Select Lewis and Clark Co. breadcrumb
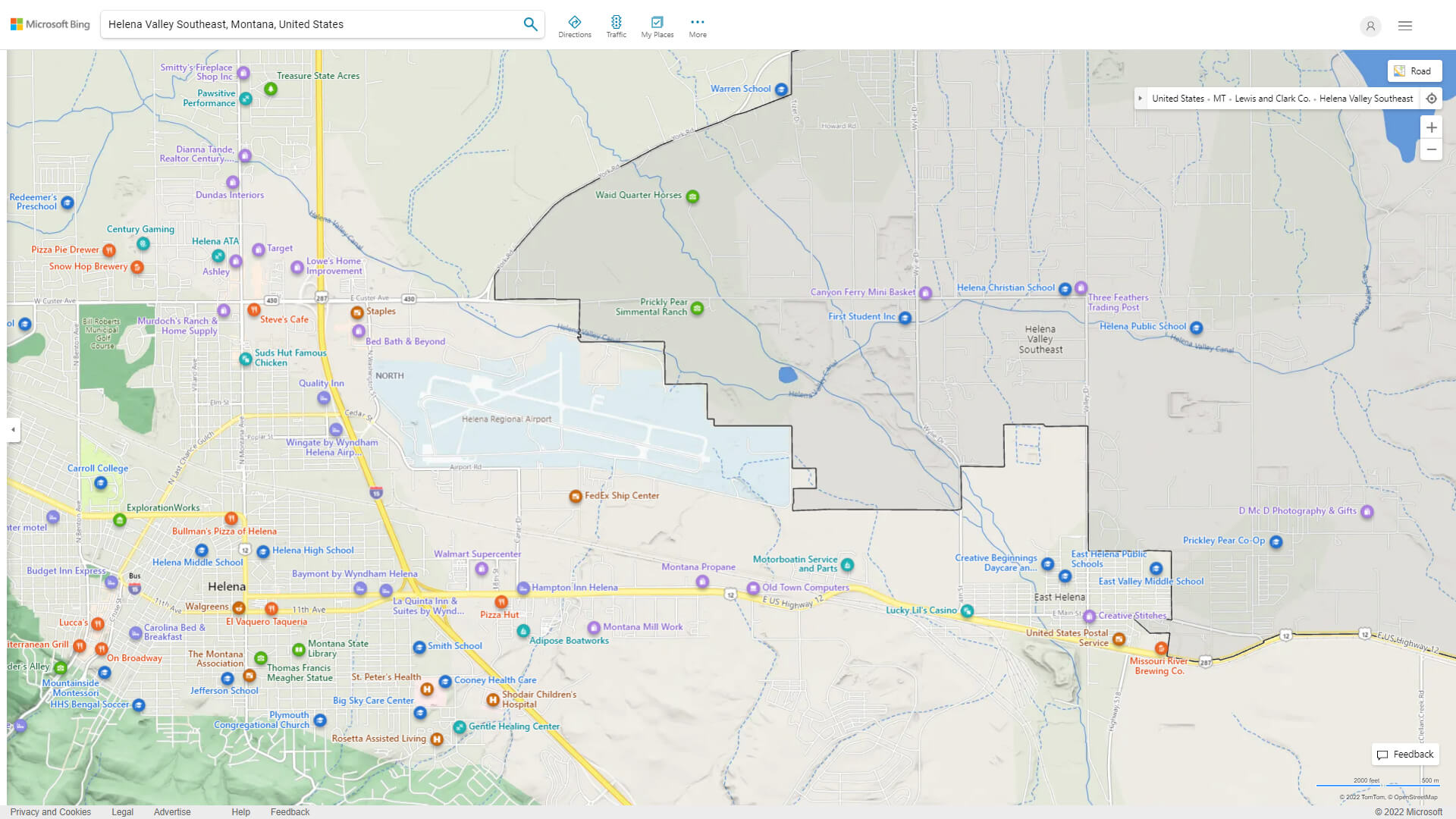This screenshot has width=1456, height=819. 1272,99
